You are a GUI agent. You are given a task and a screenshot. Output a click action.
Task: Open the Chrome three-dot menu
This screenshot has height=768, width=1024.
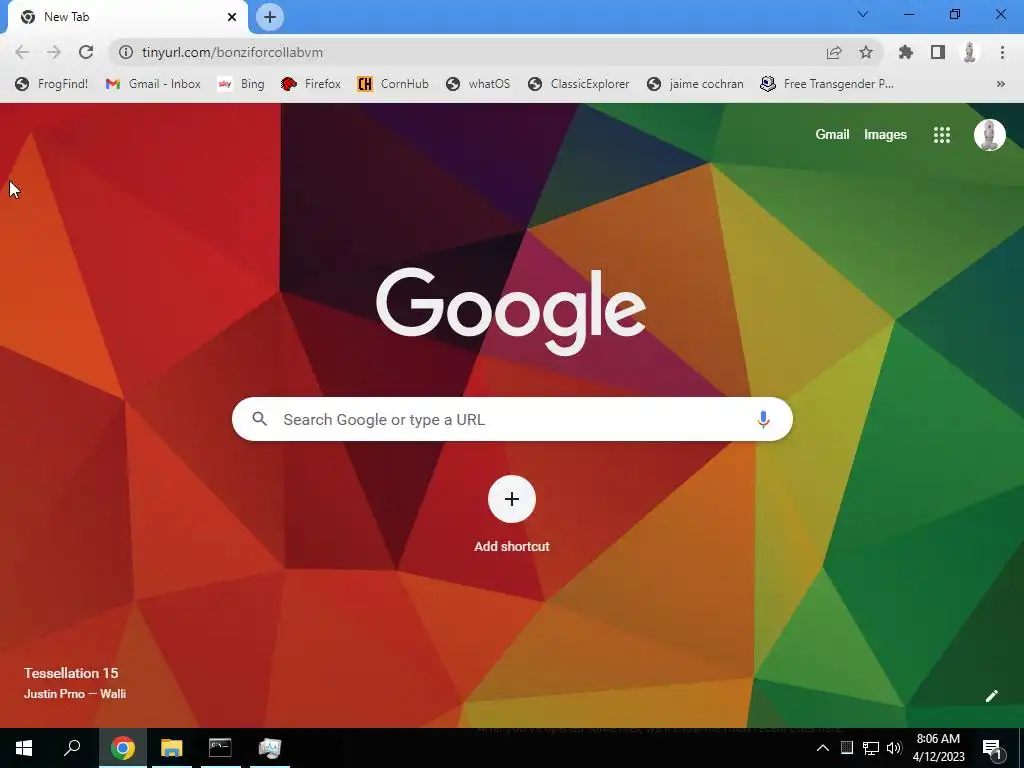point(1002,52)
